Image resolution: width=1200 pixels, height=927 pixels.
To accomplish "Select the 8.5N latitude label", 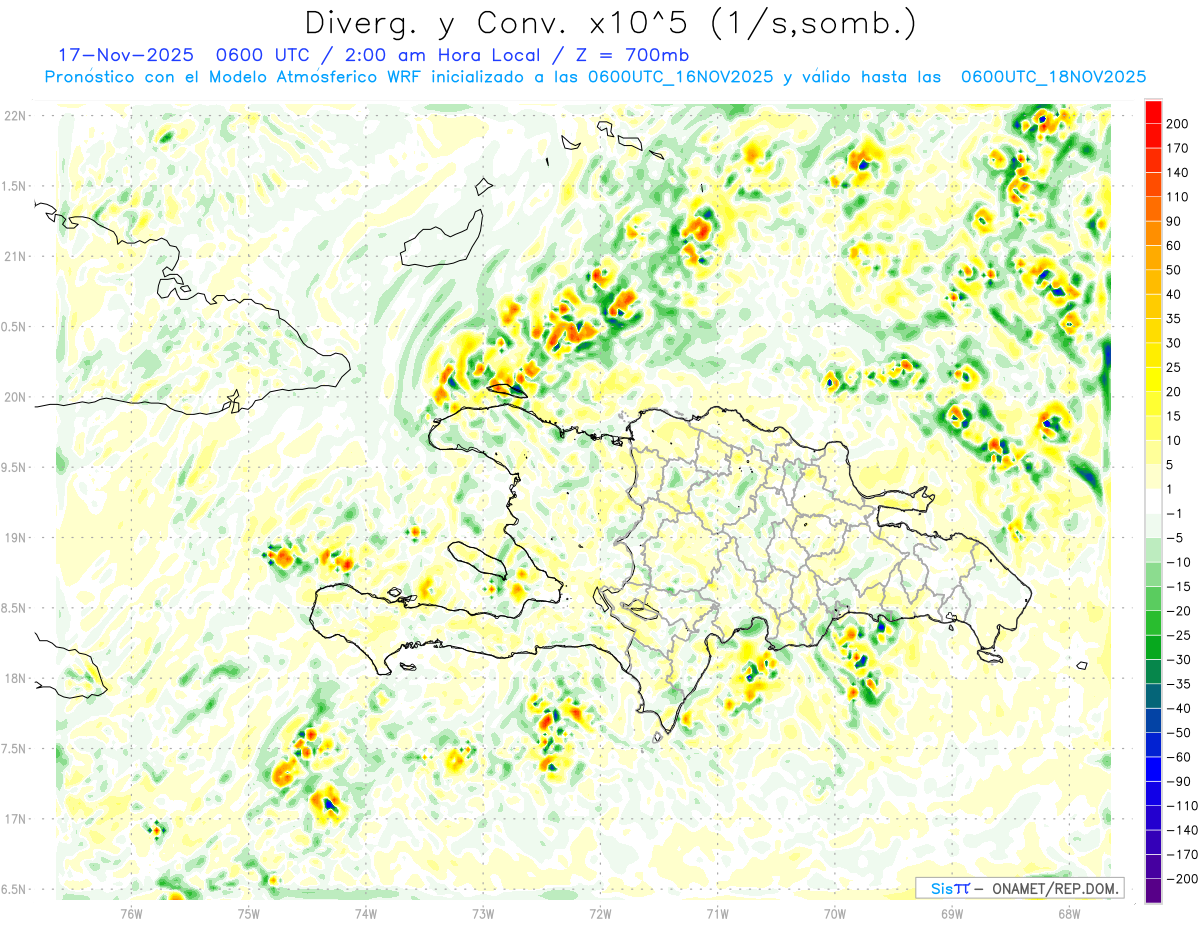I will 14,608.
